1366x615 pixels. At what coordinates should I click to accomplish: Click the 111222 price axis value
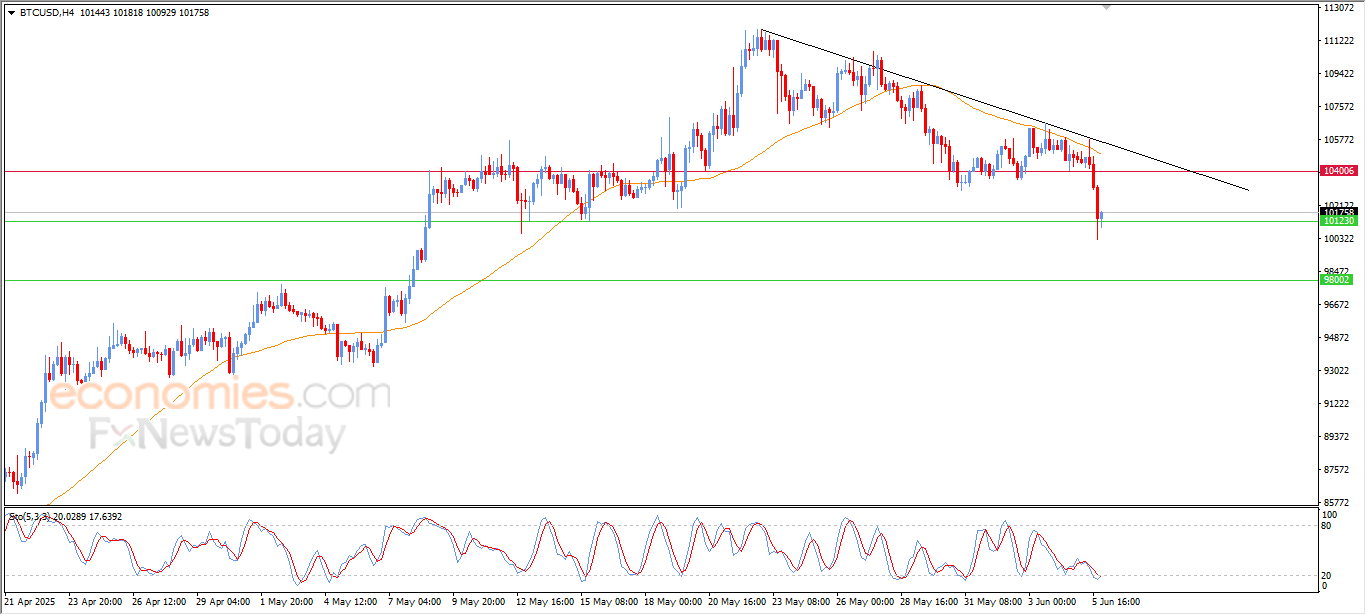[x=1339, y=41]
